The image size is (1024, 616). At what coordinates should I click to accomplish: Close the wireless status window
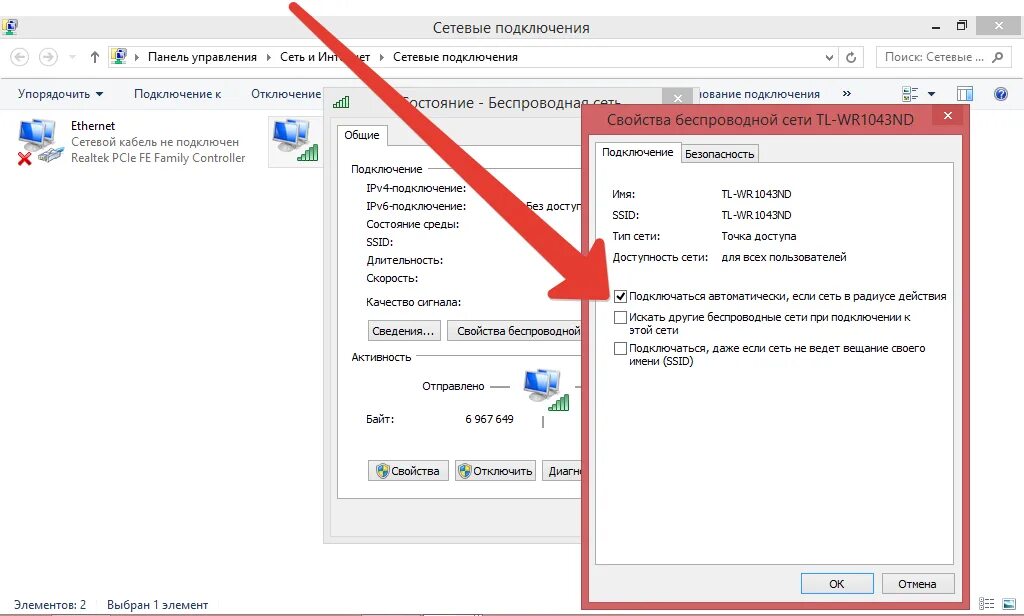679,98
